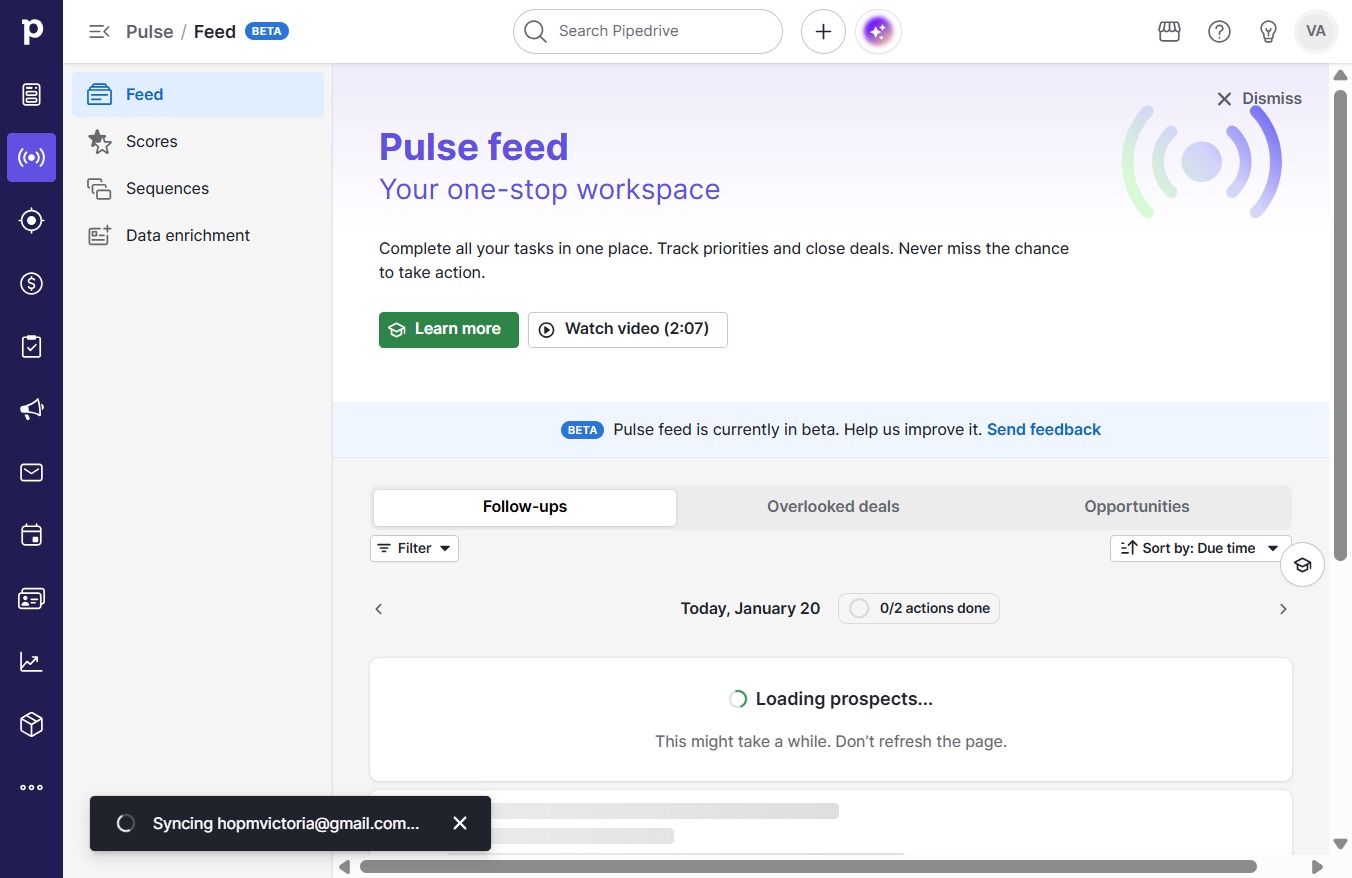The height and width of the screenshot is (878, 1352).
Task: Open the mail envelope icon in sidebar
Action: tap(32, 472)
